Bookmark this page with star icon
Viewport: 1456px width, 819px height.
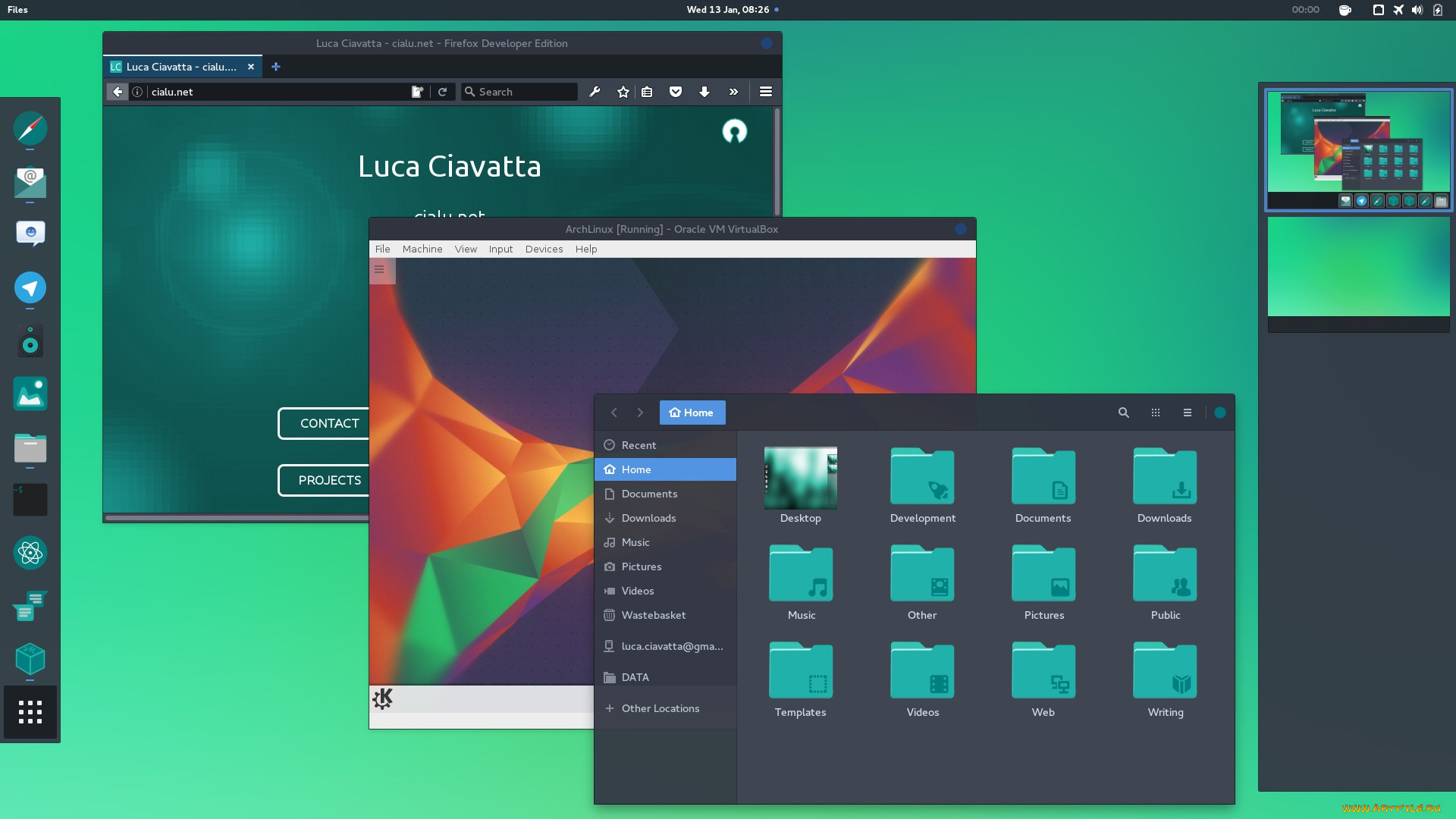click(623, 92)
